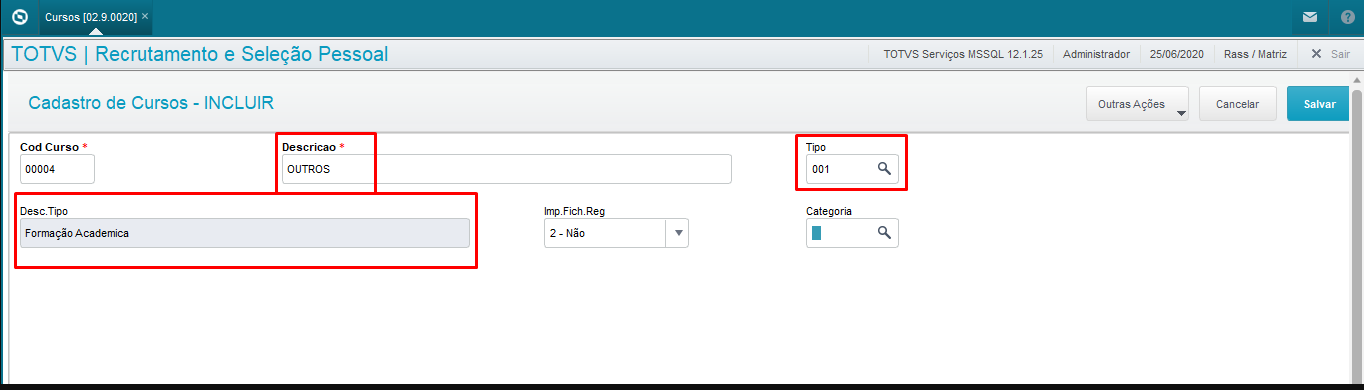The image size is (1364, 390).
Task: Click the Categoria input field
Action: point(852,233)
